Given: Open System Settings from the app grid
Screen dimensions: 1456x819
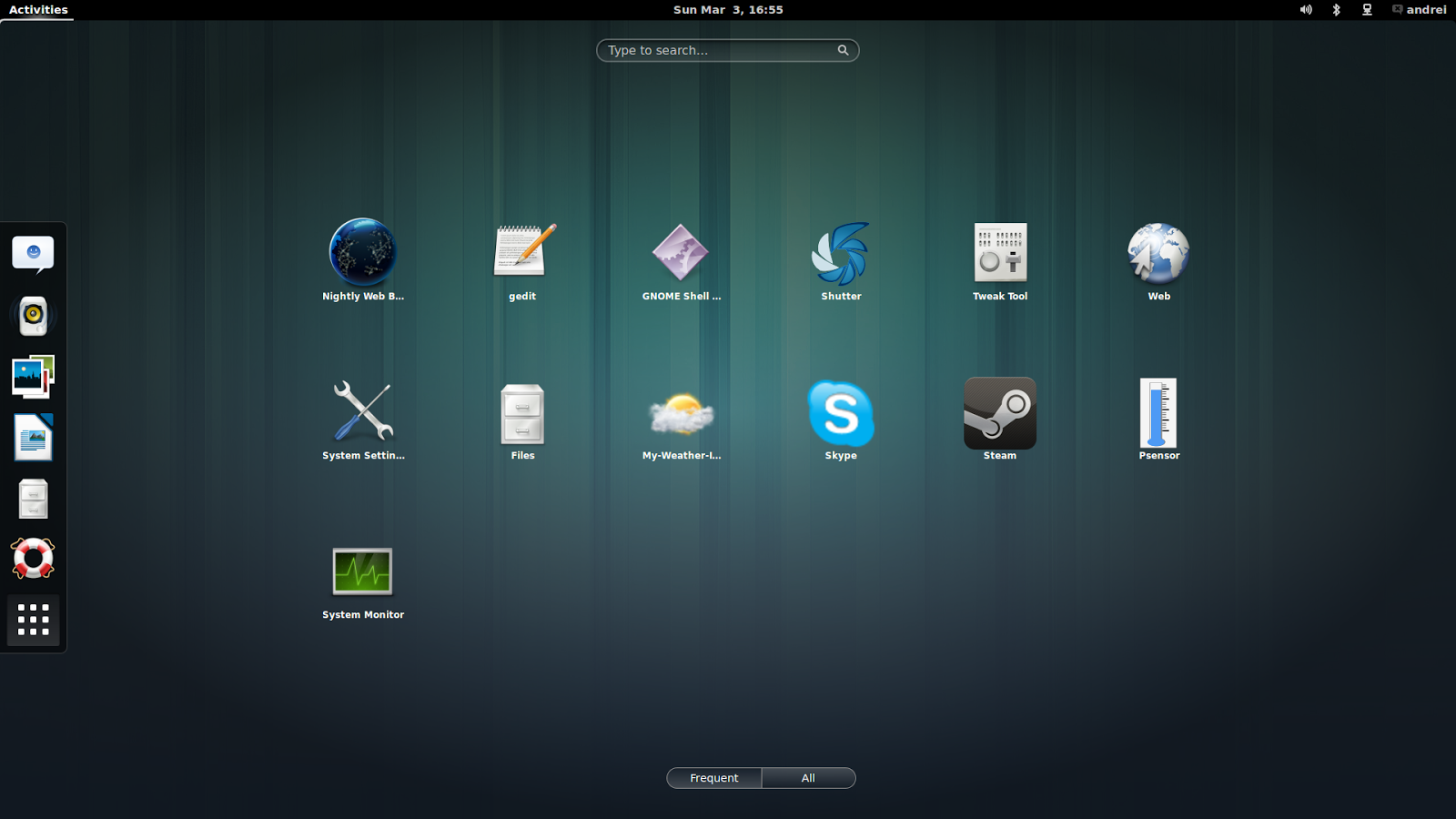Looking at the screenshot, I should point(362,411).
